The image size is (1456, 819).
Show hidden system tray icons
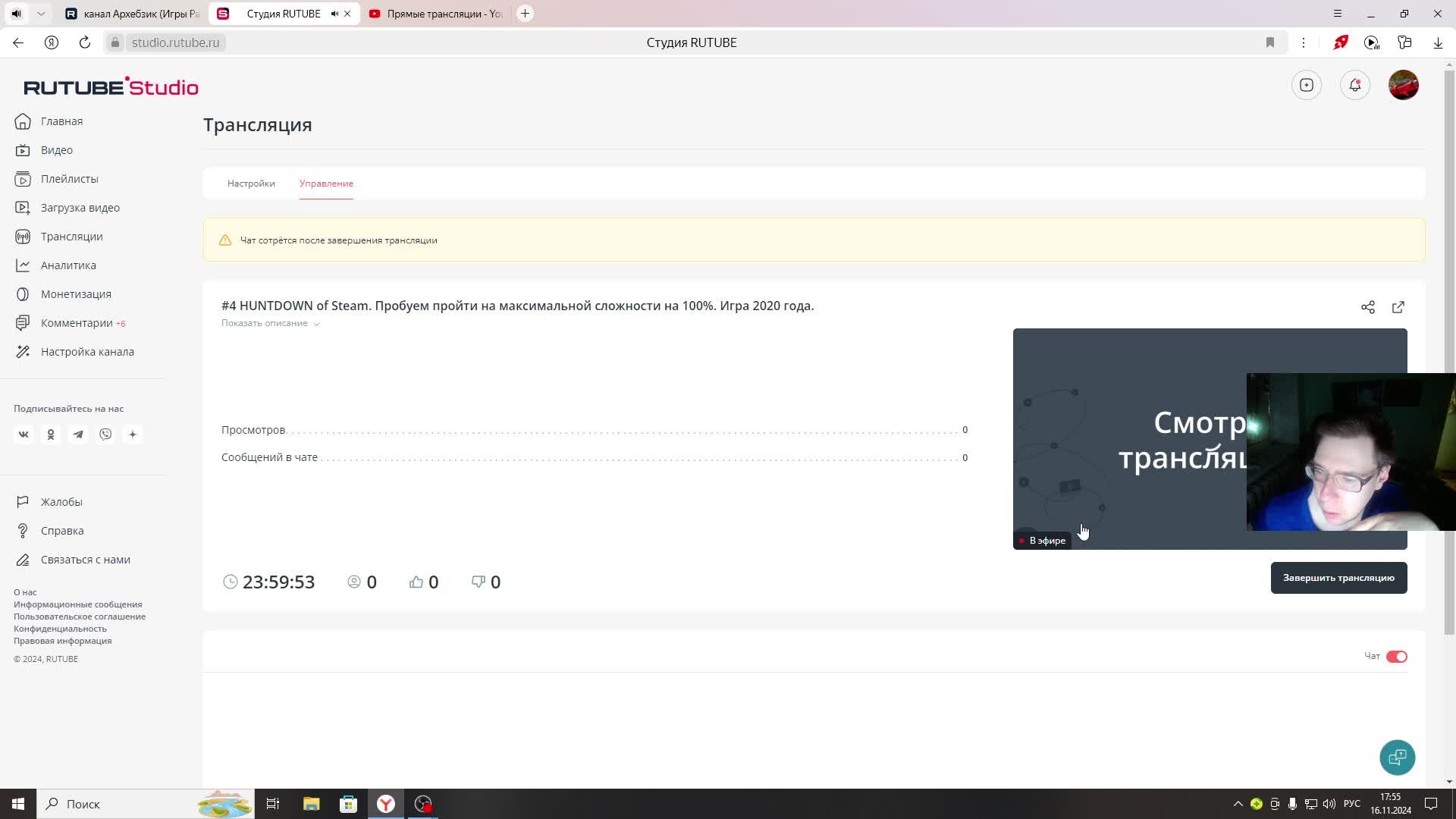point(1238,804)
